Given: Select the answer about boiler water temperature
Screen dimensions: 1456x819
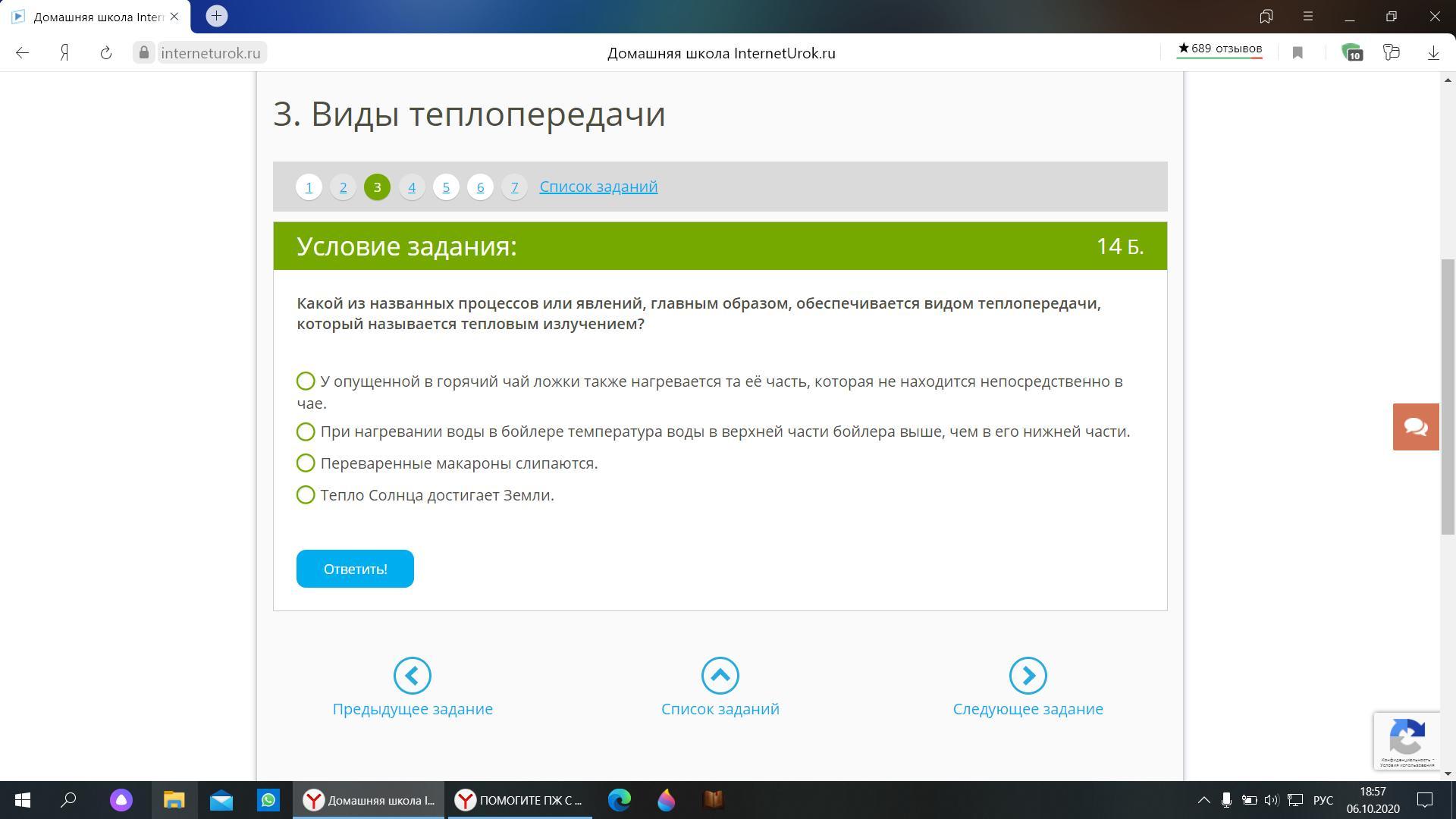Looking at the screenshot, I should pyautogui.click(x=306, y=431).
